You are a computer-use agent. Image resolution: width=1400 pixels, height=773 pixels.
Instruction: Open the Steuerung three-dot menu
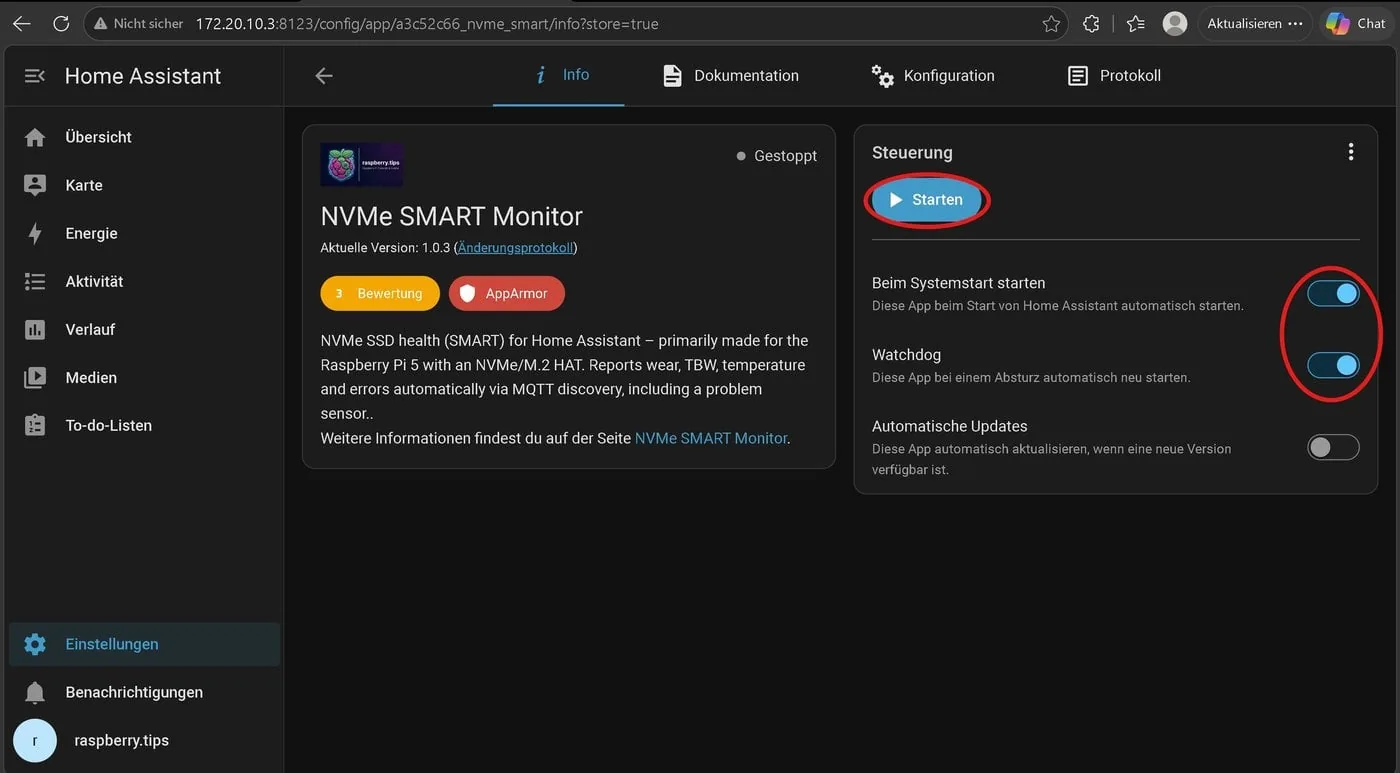1351,152
